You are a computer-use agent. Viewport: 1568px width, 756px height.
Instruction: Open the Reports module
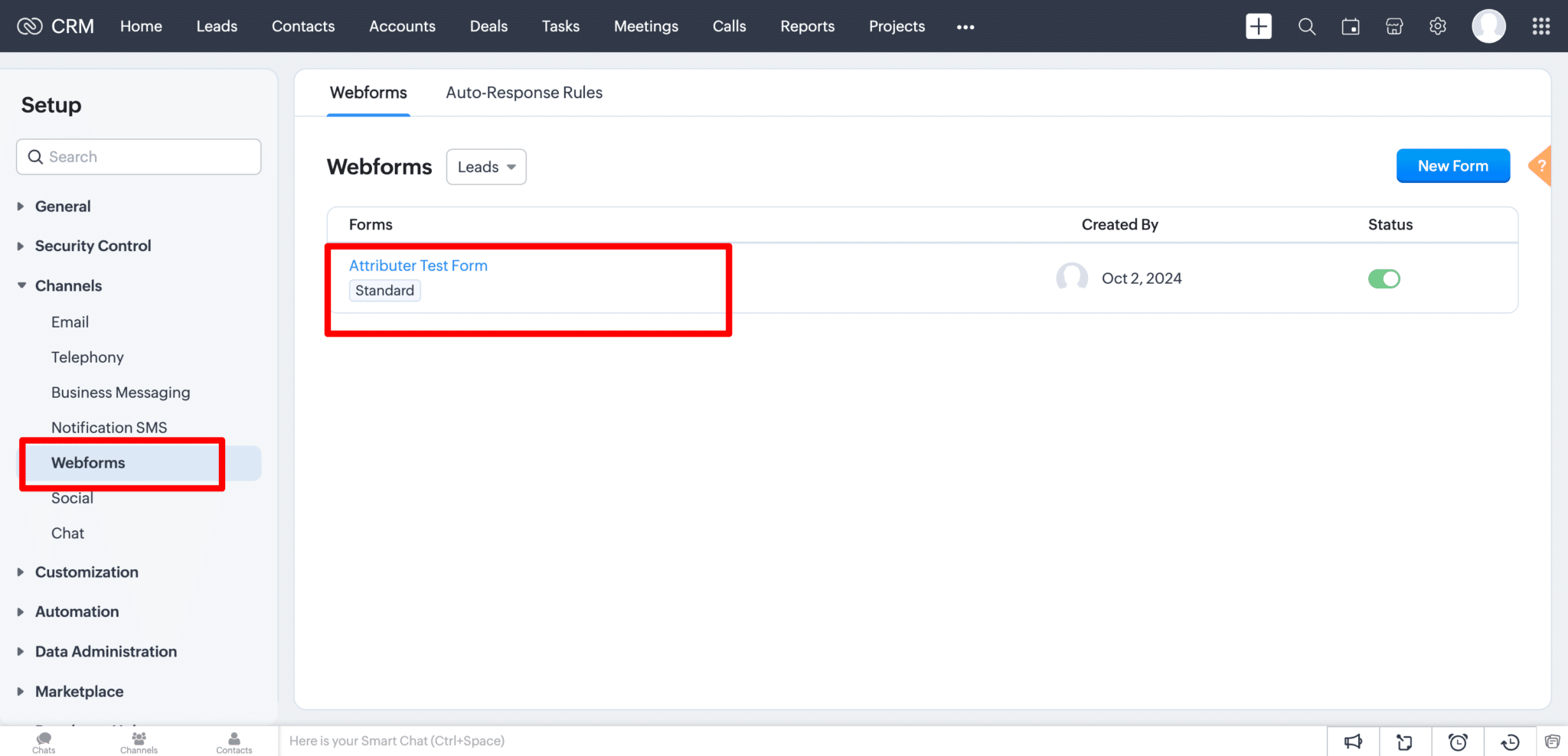point(807,27)
